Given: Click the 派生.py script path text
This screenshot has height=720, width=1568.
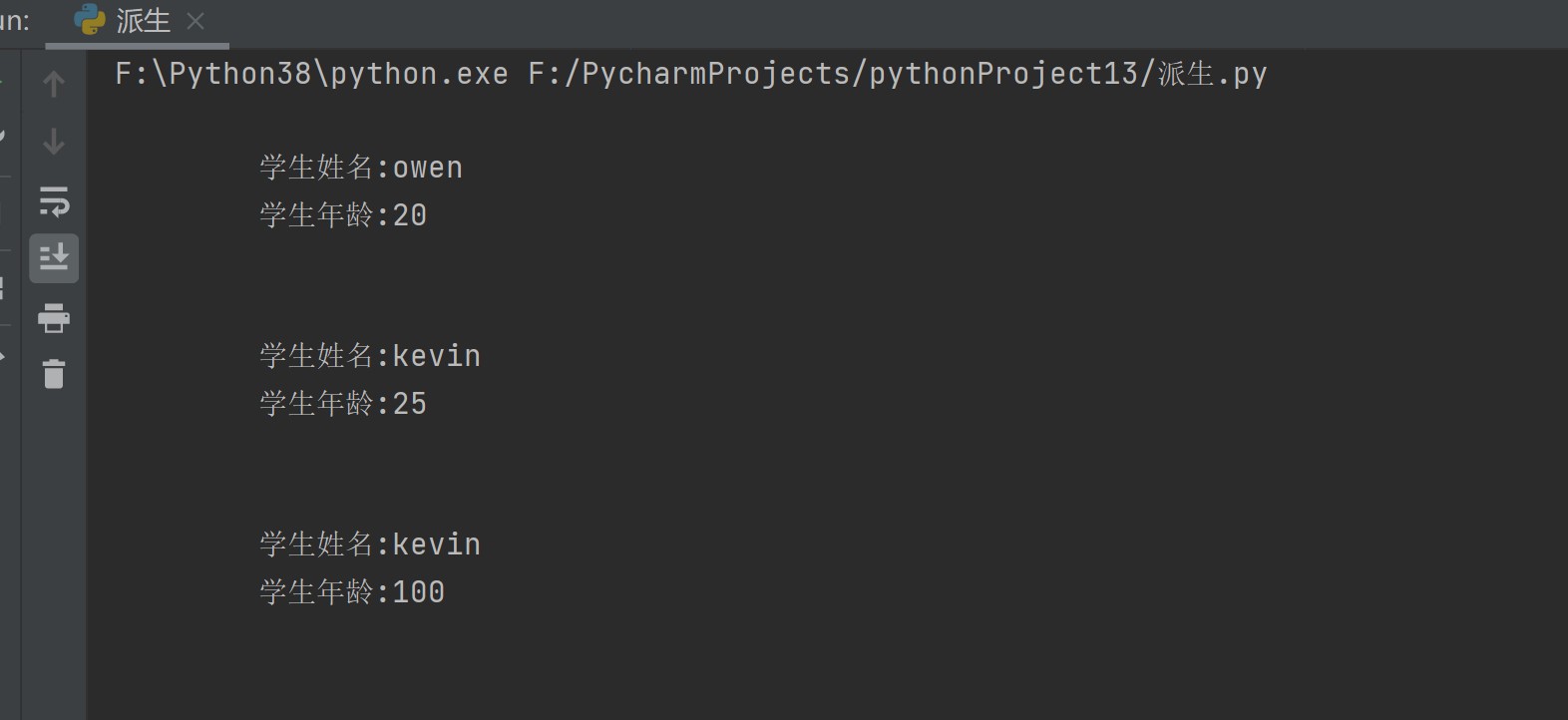Looking at the screenshot, I should (x=1212, y=74).
